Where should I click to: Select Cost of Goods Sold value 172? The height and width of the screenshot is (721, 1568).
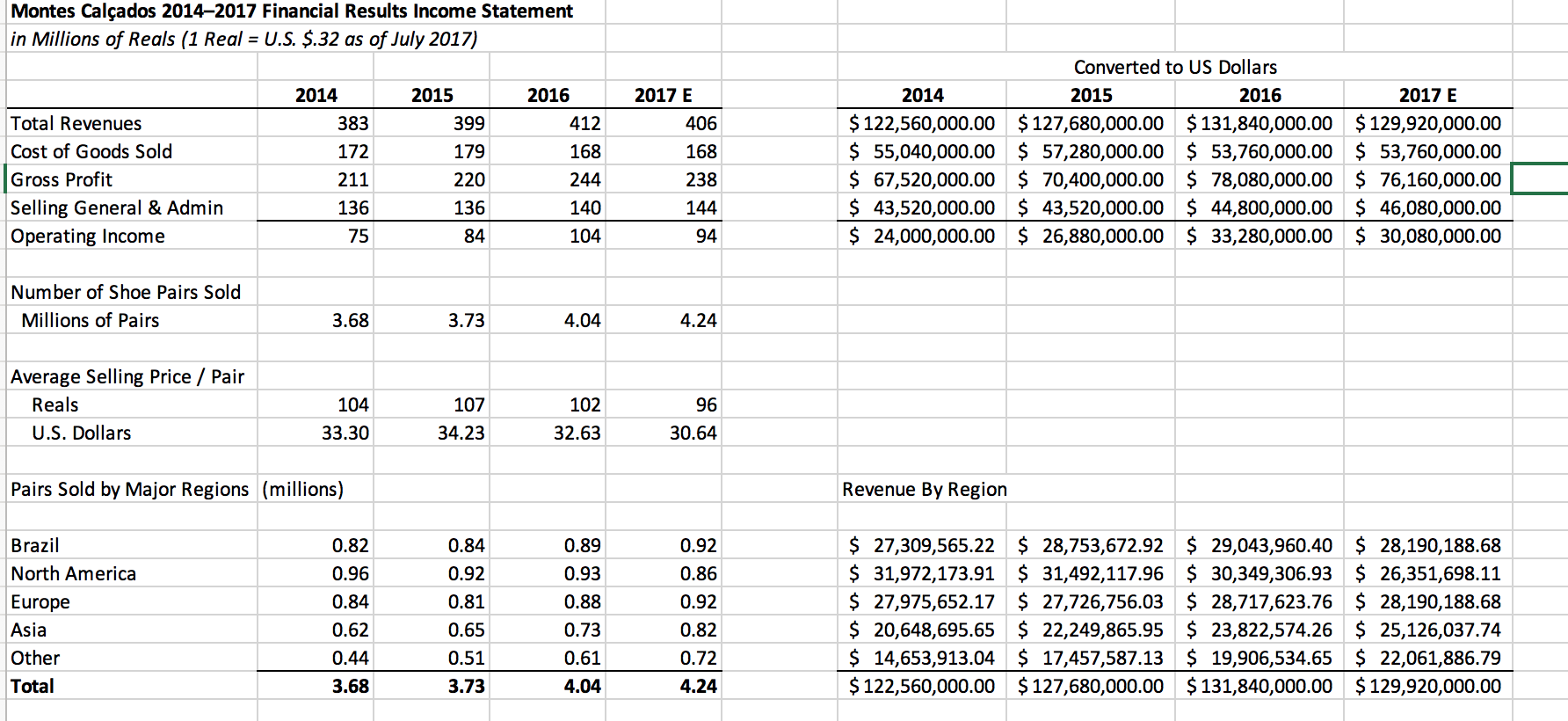(x=353, y=152)
